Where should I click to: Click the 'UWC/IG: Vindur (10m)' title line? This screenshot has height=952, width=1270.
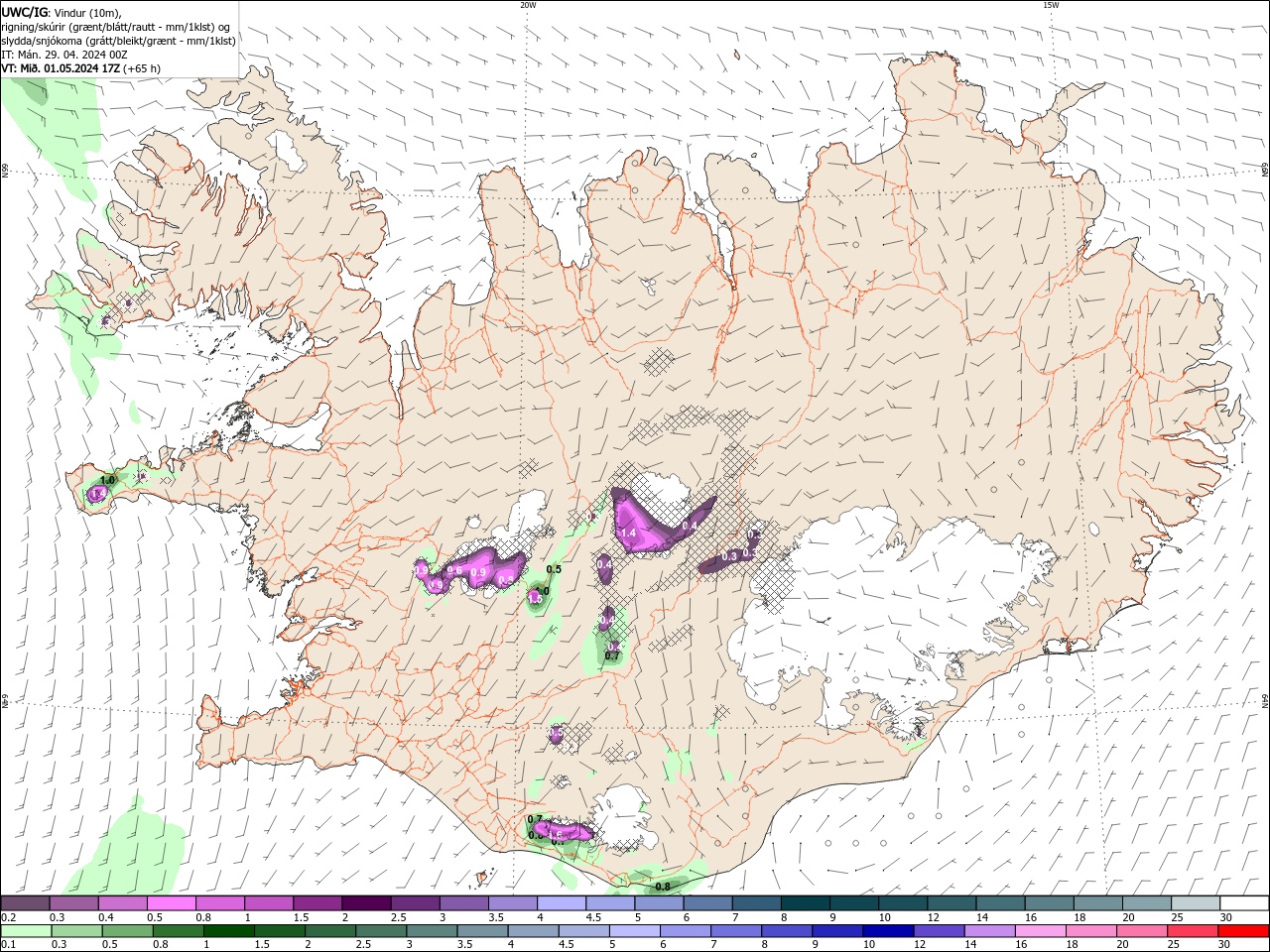pos(63,12)
